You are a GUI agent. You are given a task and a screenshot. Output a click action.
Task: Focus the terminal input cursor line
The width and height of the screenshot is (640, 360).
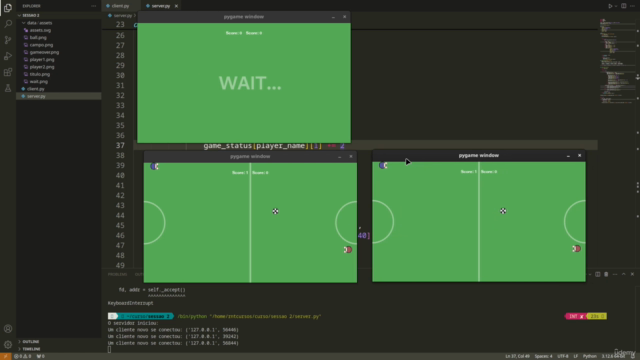(109, 350)
